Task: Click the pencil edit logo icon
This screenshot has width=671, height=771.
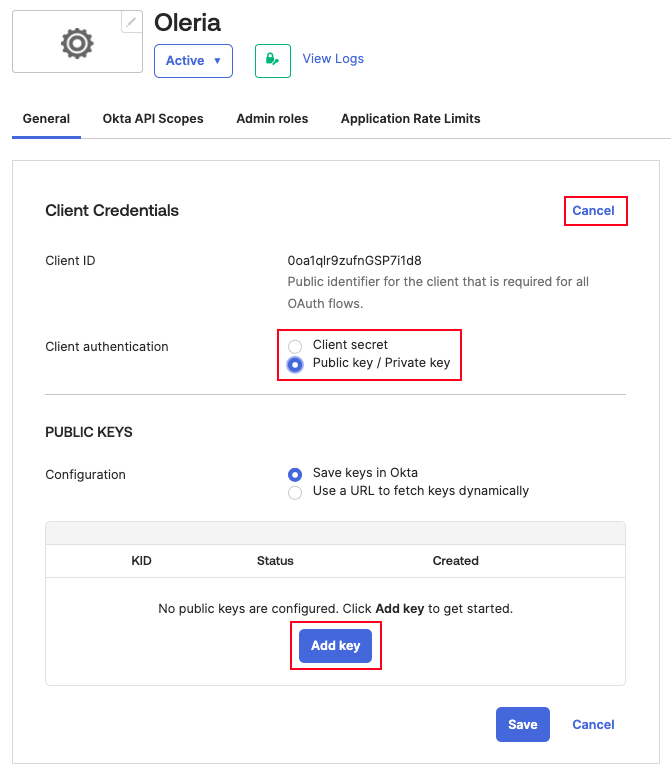Action: tap(131, 22)
